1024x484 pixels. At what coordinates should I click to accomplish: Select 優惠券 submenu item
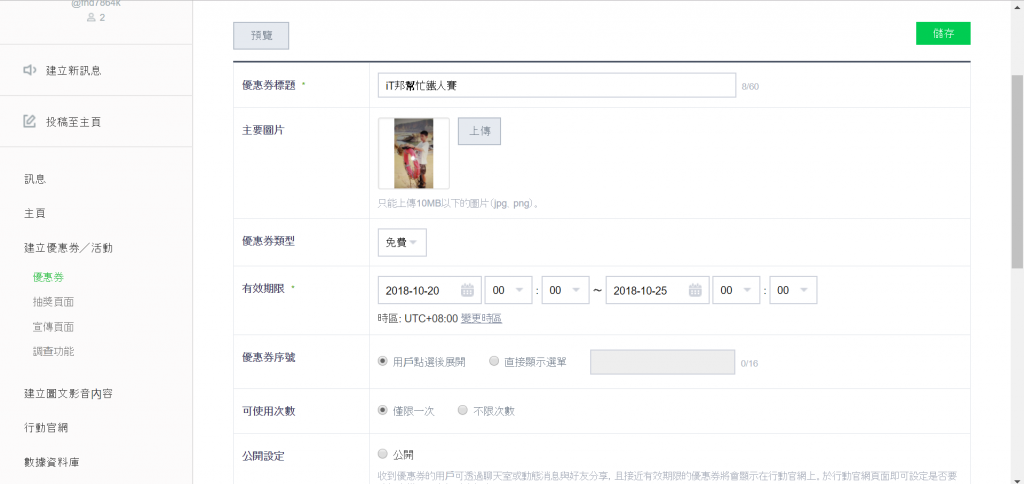point(48,277)
